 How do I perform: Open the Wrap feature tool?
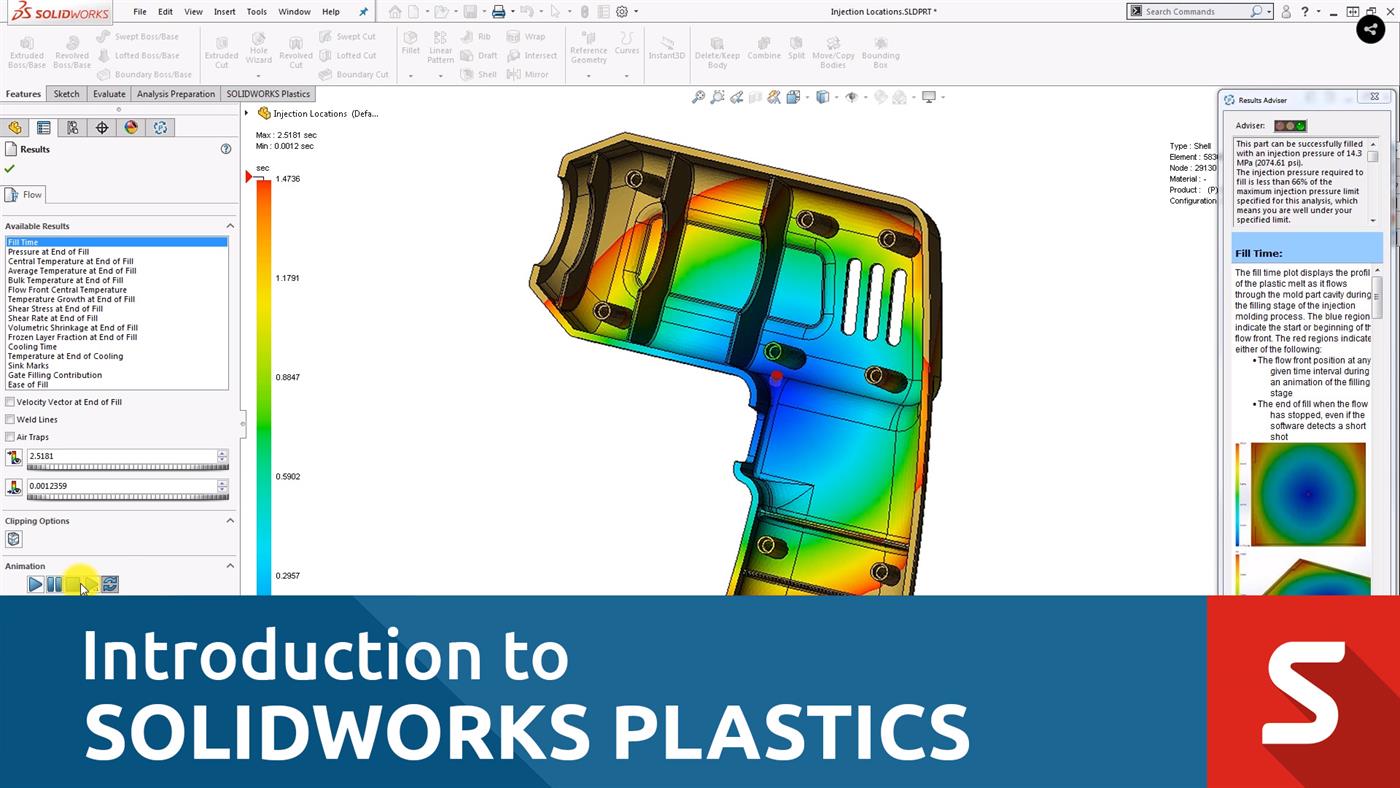[x=528, y=36]
